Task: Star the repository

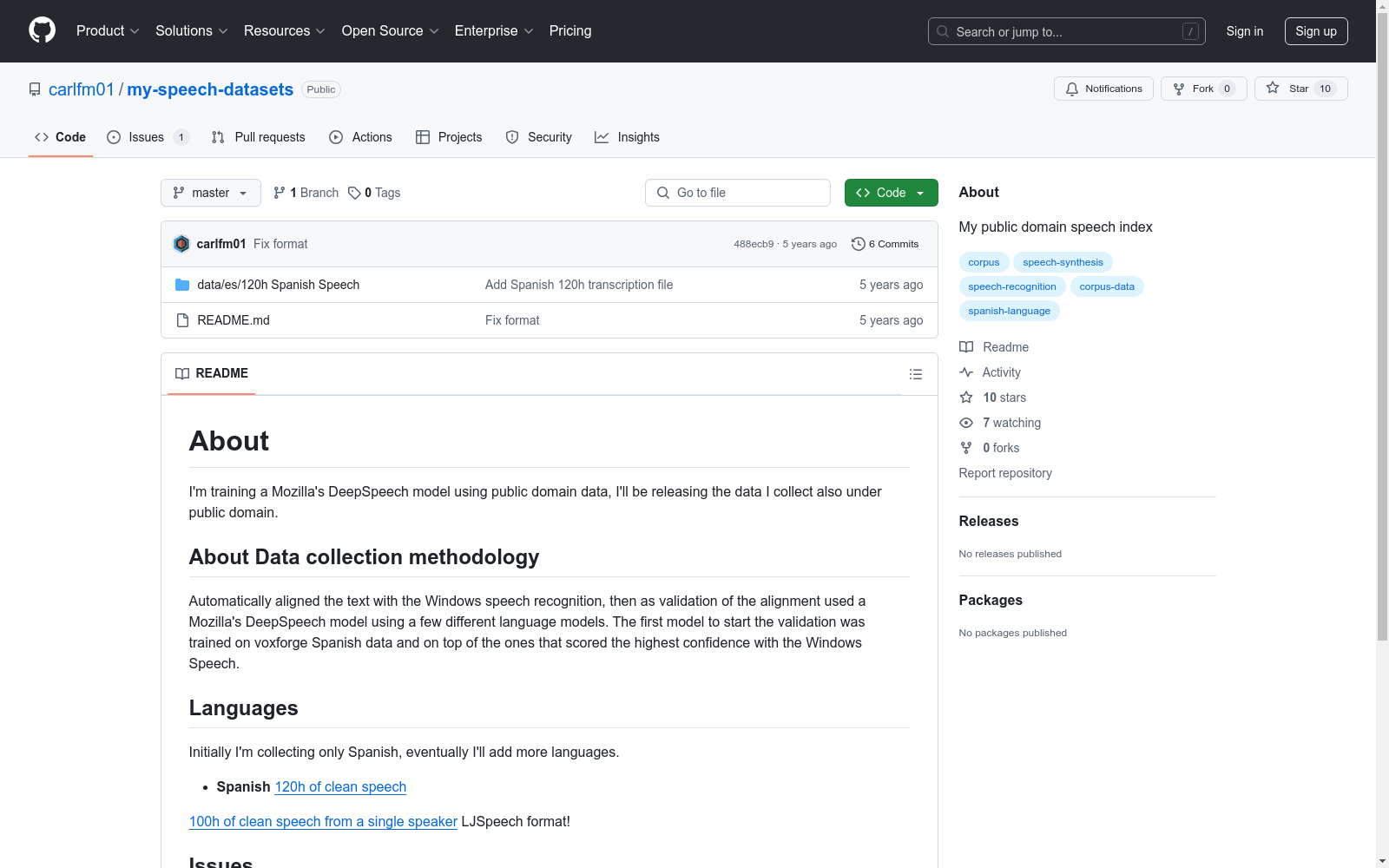Action: click(x=1300, y=89)
